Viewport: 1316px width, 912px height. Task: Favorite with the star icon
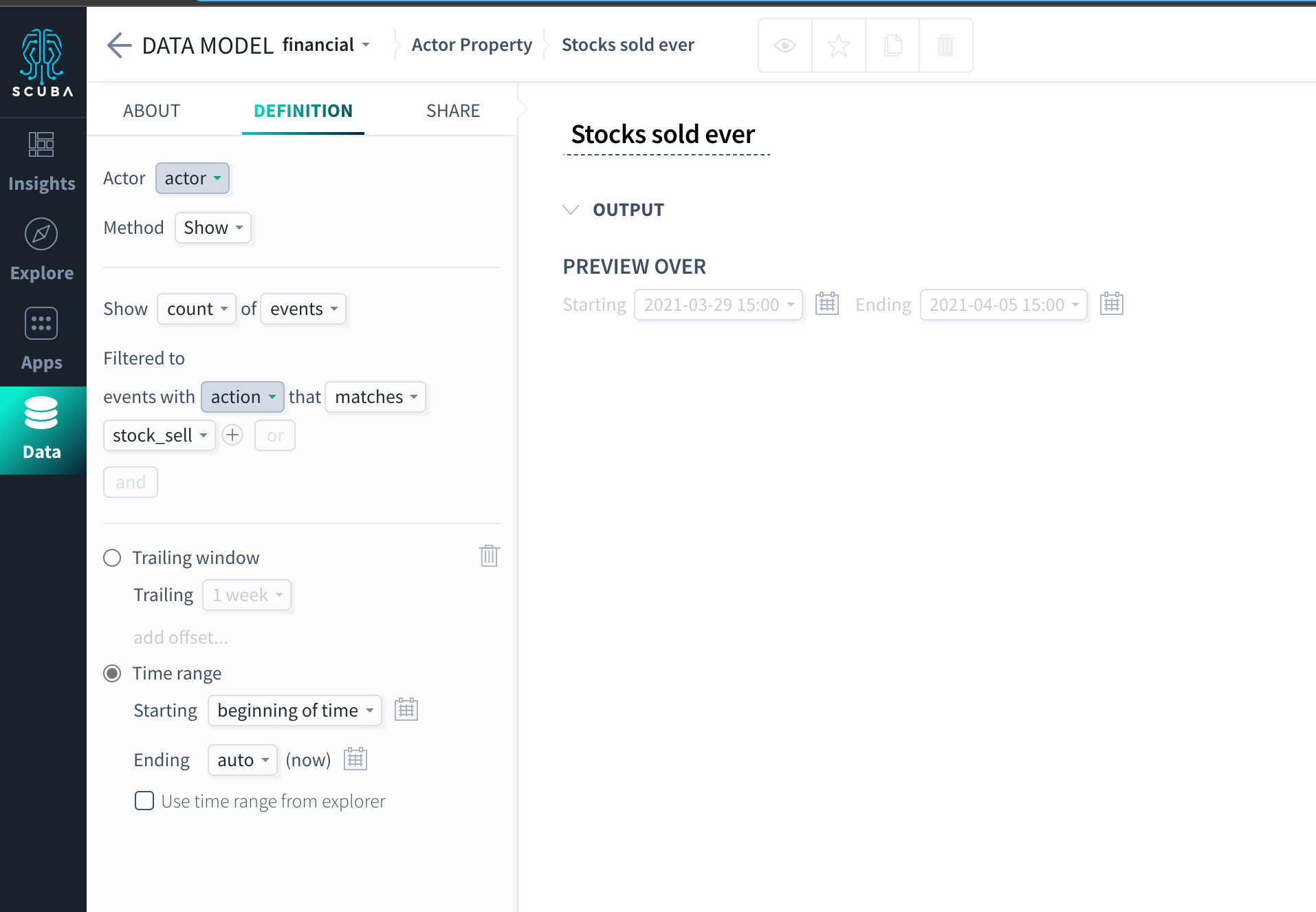point(839,45)
